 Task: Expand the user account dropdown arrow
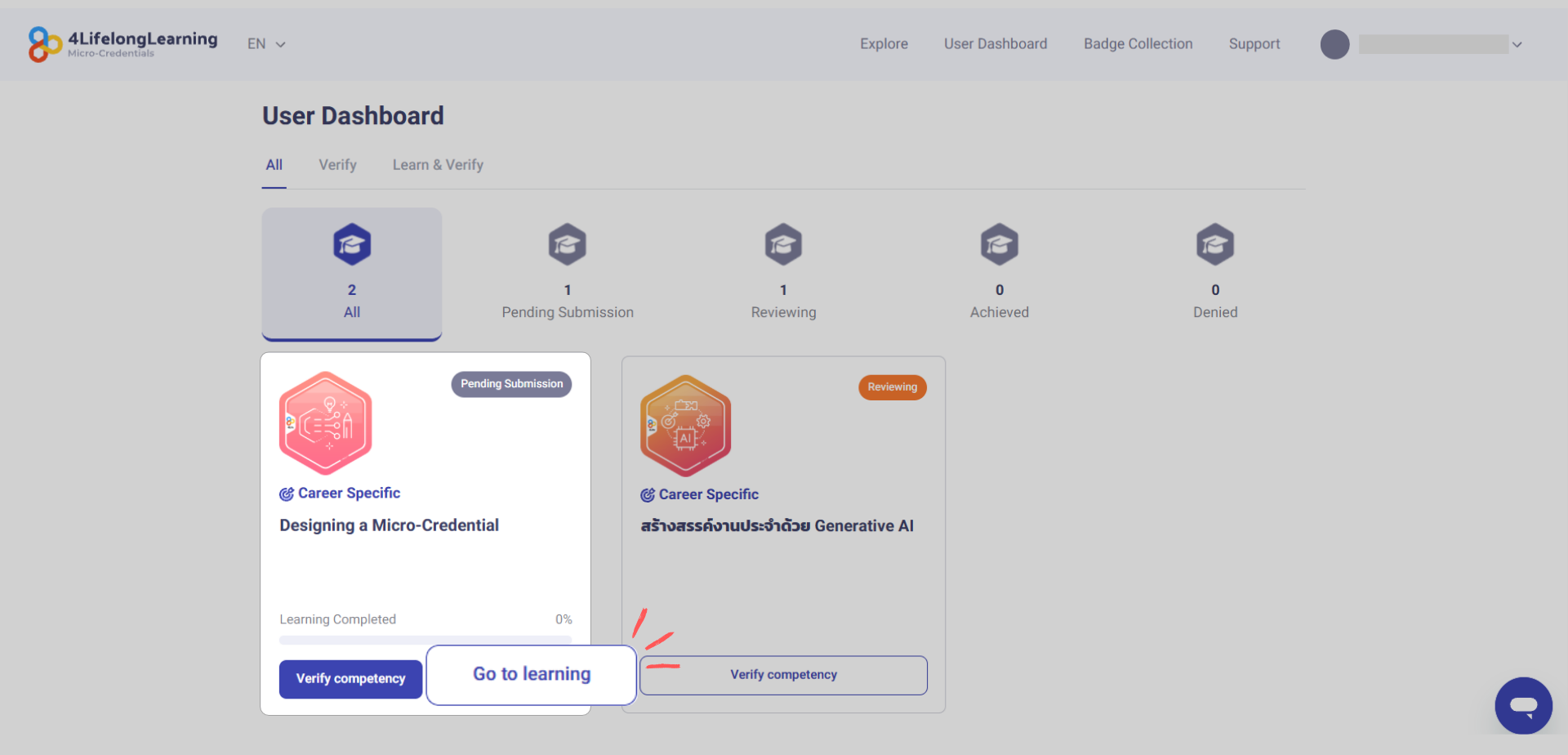(x=1517, y=45)
